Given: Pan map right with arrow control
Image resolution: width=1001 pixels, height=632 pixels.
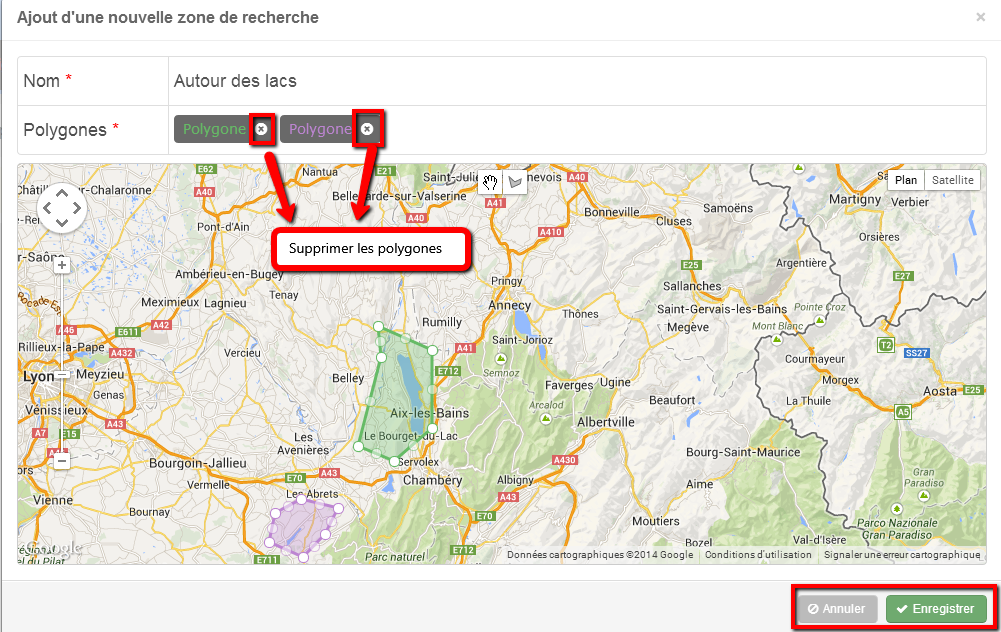Looking at the screenshot, I should [x=77, y=208].
